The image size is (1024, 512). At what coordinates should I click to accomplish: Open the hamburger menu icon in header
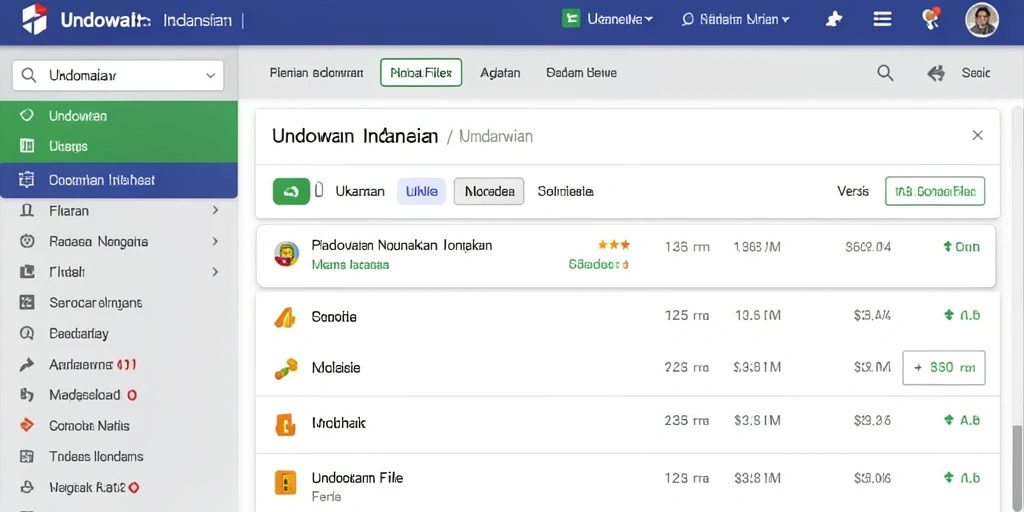click(x=882, y=19)
